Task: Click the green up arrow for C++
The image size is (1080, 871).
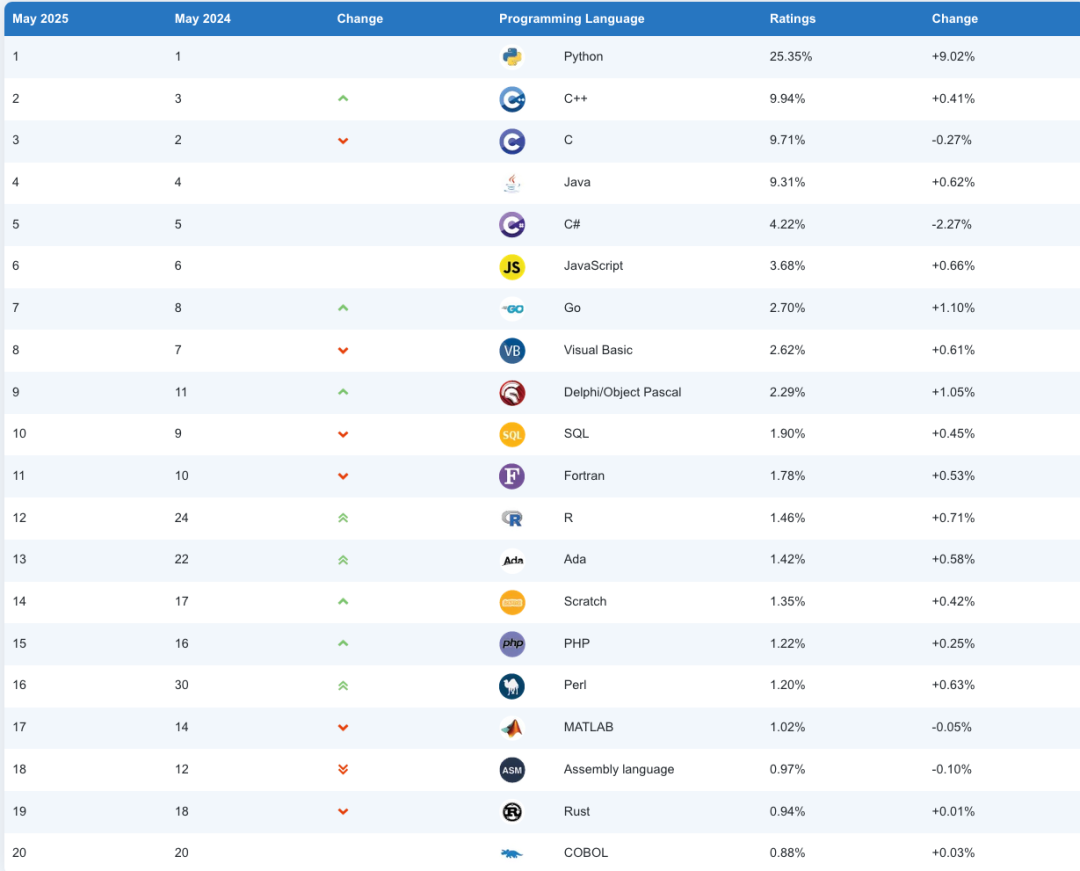Action: point(343,98)
